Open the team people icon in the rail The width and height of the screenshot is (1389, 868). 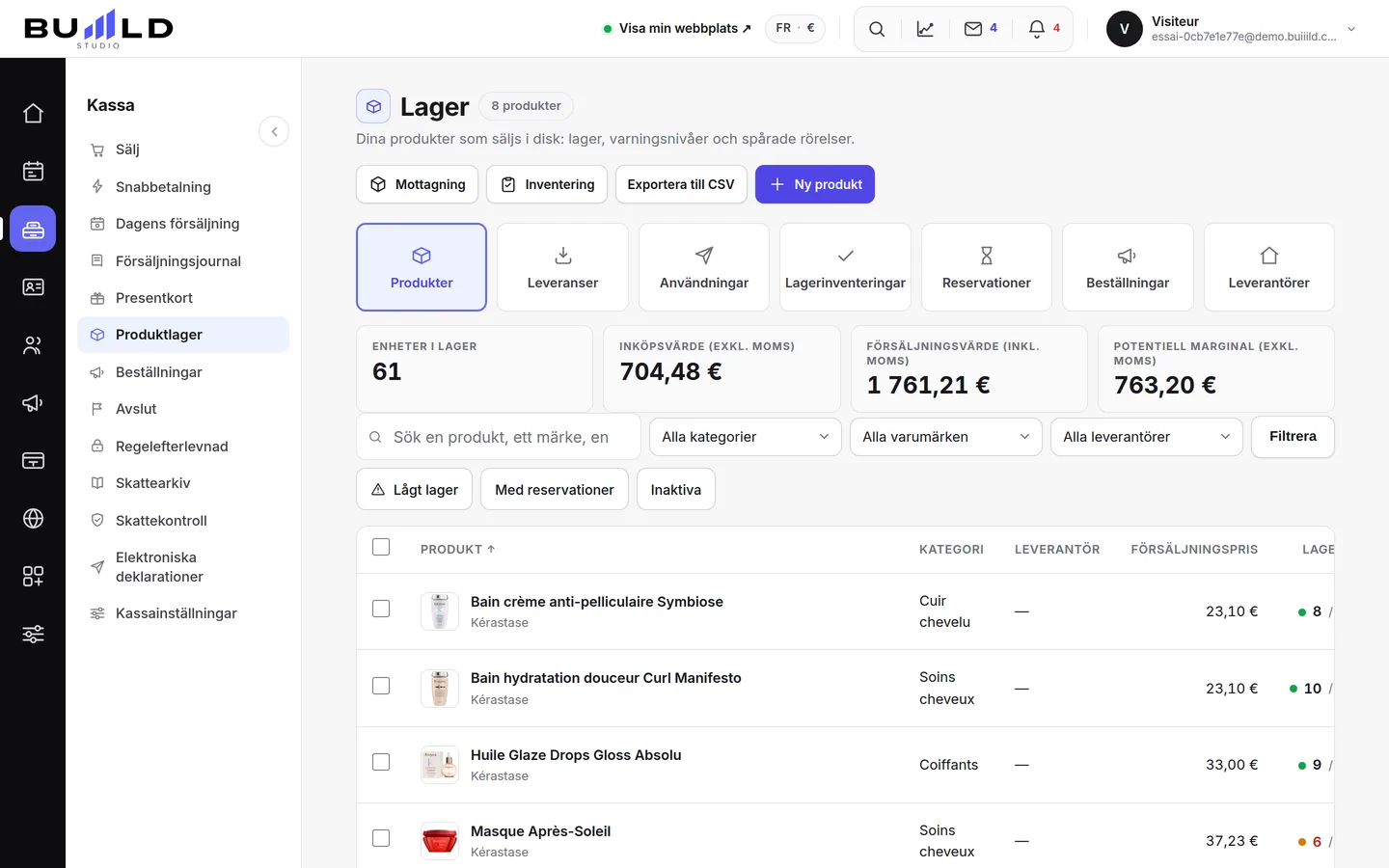click(33, 345)
